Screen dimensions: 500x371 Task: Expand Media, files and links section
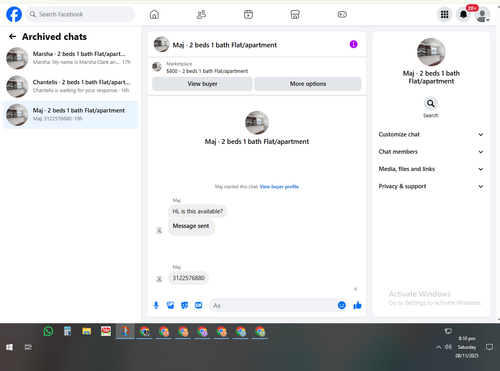(431, 169)
